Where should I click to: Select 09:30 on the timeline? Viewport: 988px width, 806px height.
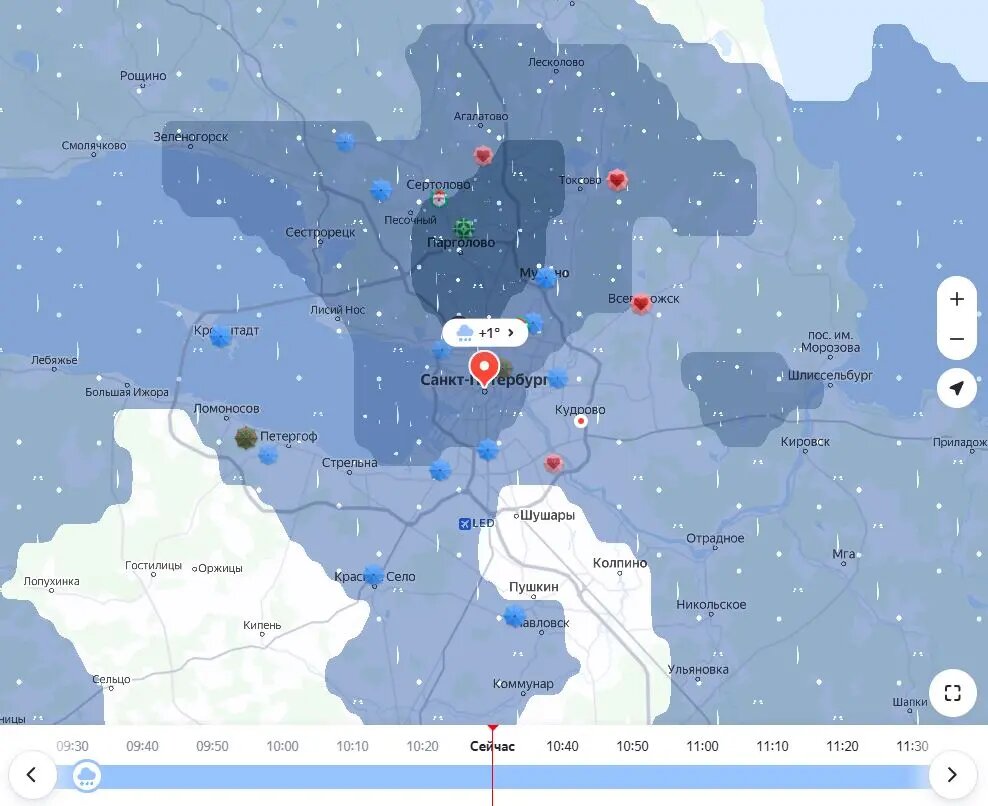[72, 746]
